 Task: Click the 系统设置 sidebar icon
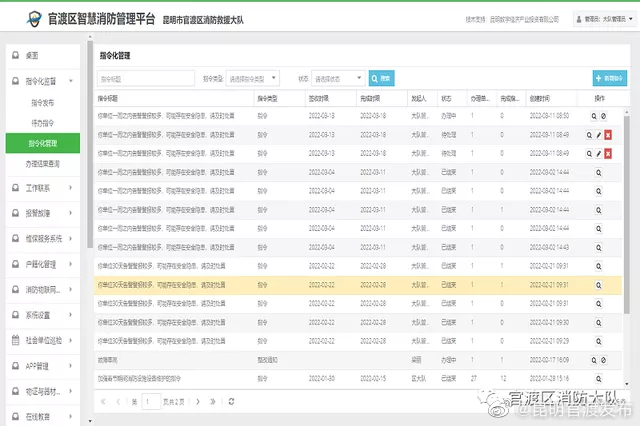click(x=16, y=315)
